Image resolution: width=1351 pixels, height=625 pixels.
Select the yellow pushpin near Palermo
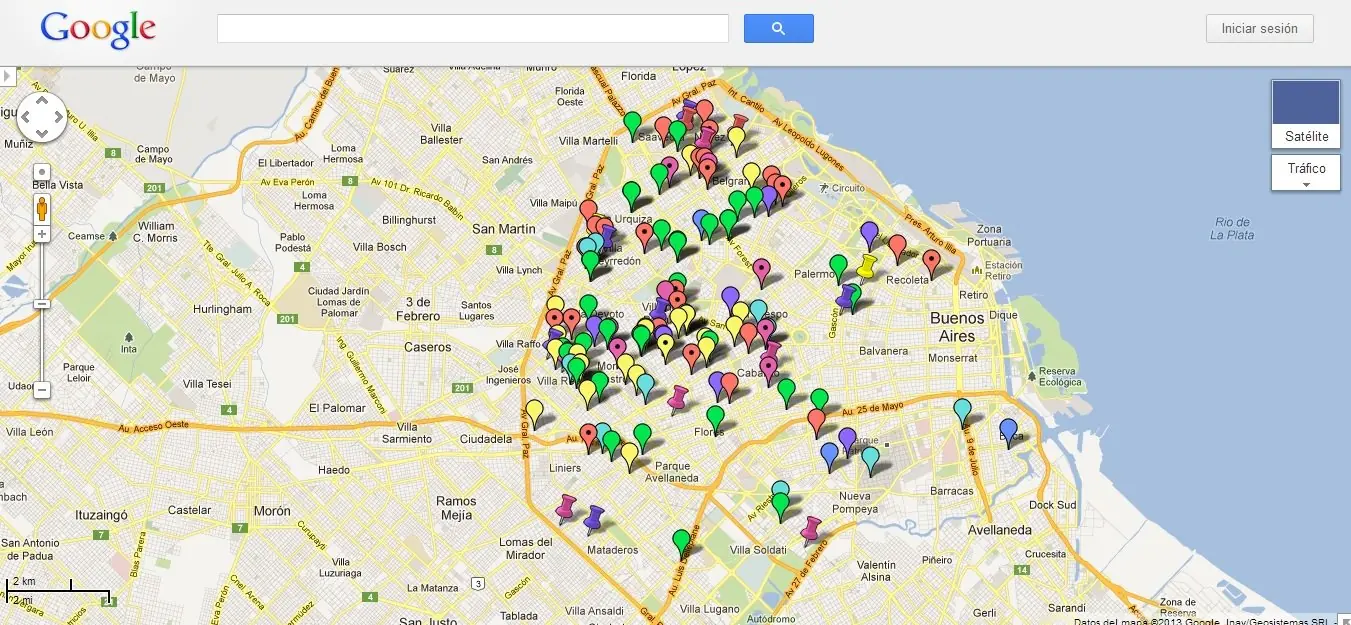[x=867, y=266]
